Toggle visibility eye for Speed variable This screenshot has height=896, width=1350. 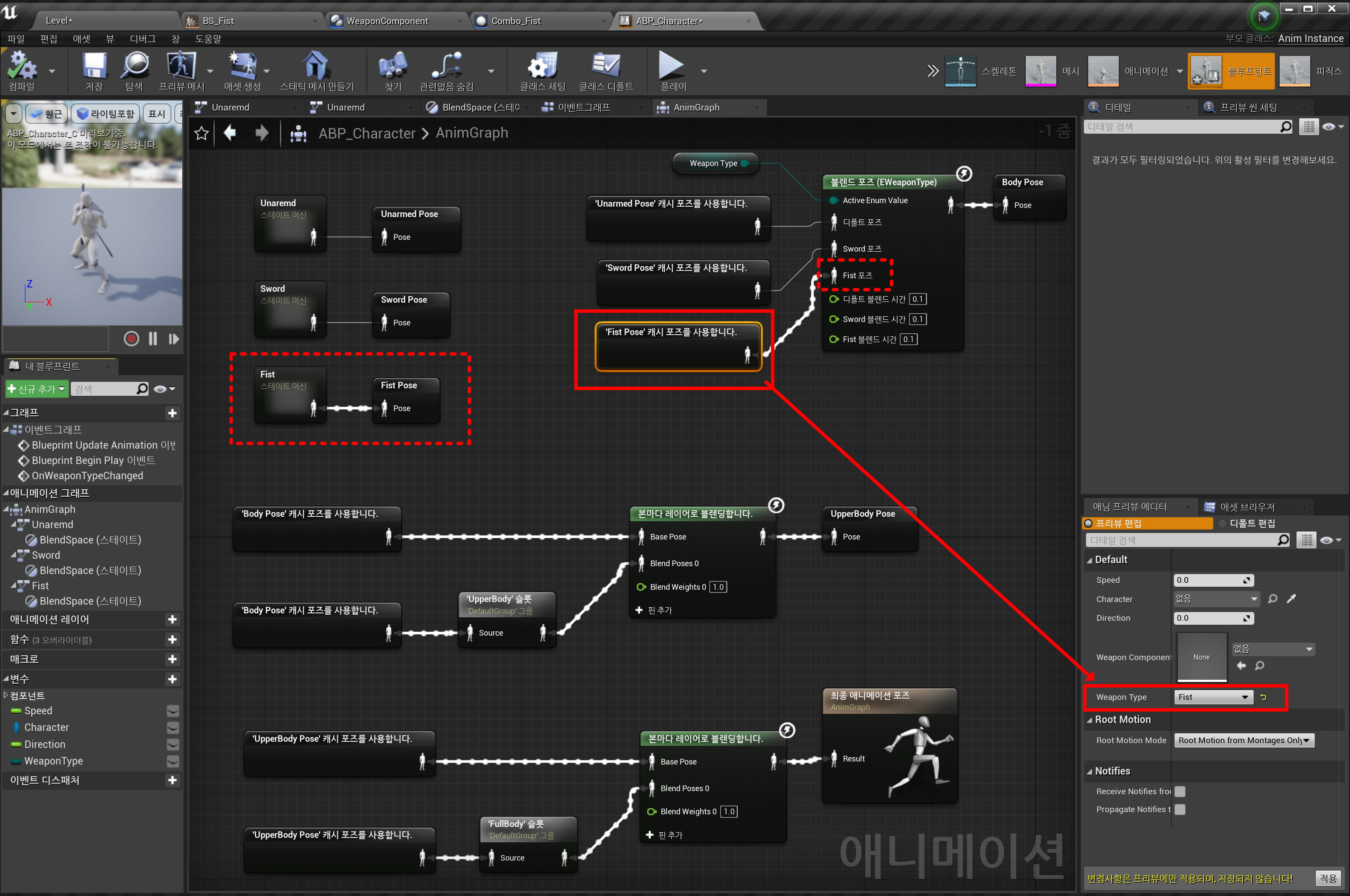[173, 711]
